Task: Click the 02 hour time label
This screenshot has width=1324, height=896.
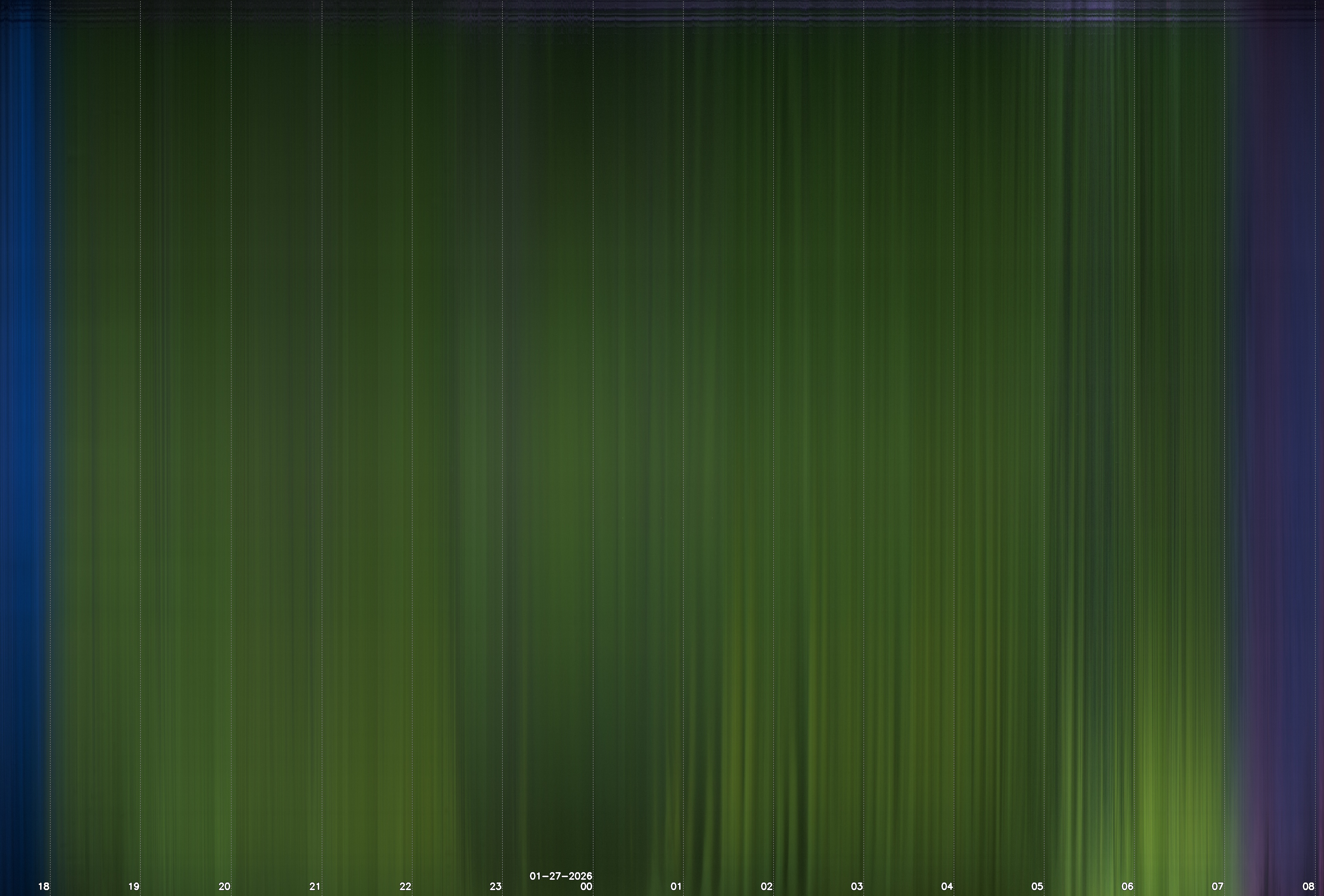Action: (767, 886)
